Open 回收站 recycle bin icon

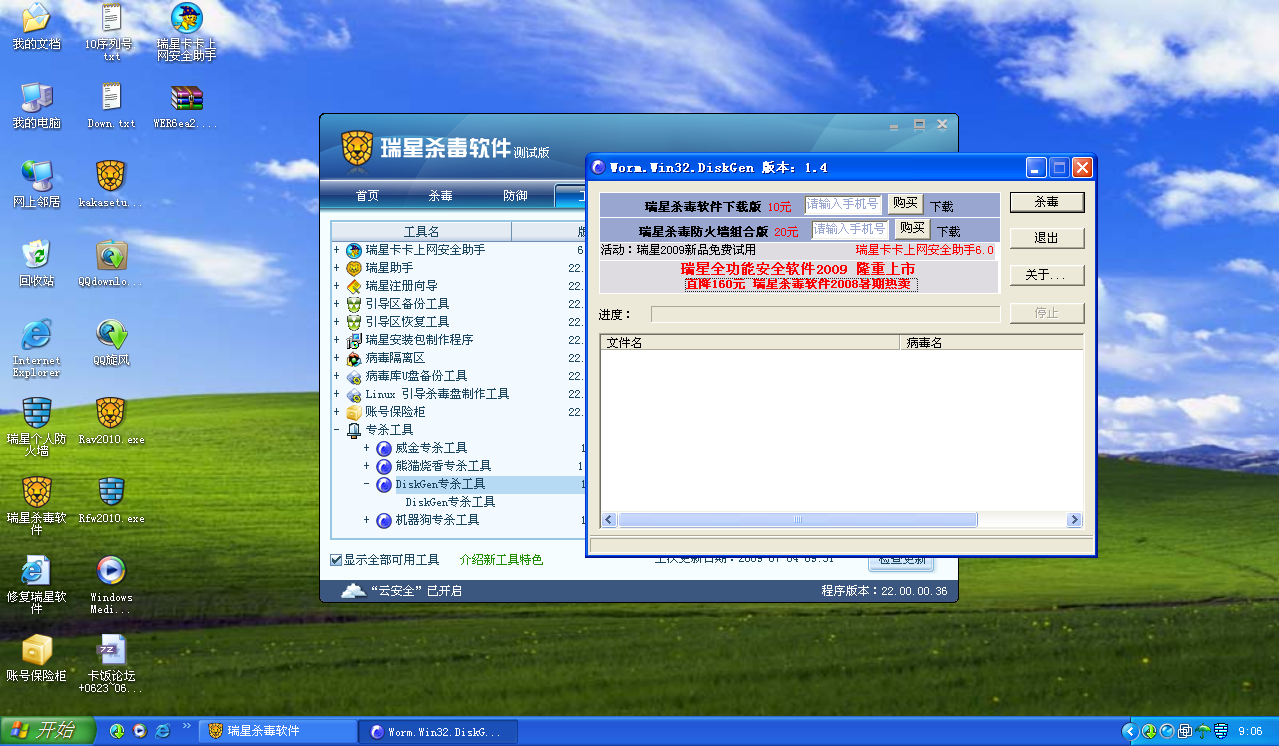tap(36, 263)
